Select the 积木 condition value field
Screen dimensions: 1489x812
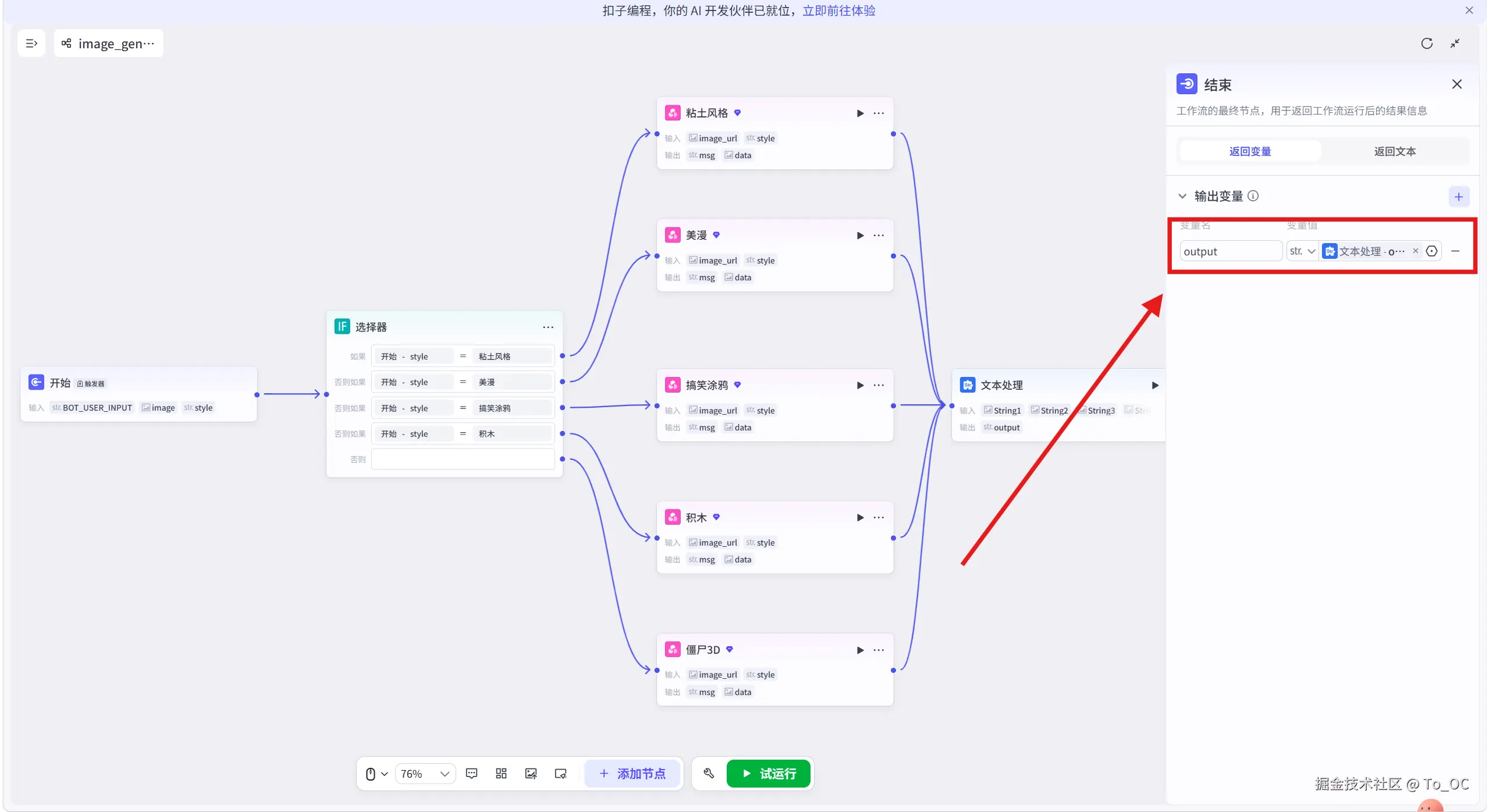pyautogui.click(x=513, y=434)
